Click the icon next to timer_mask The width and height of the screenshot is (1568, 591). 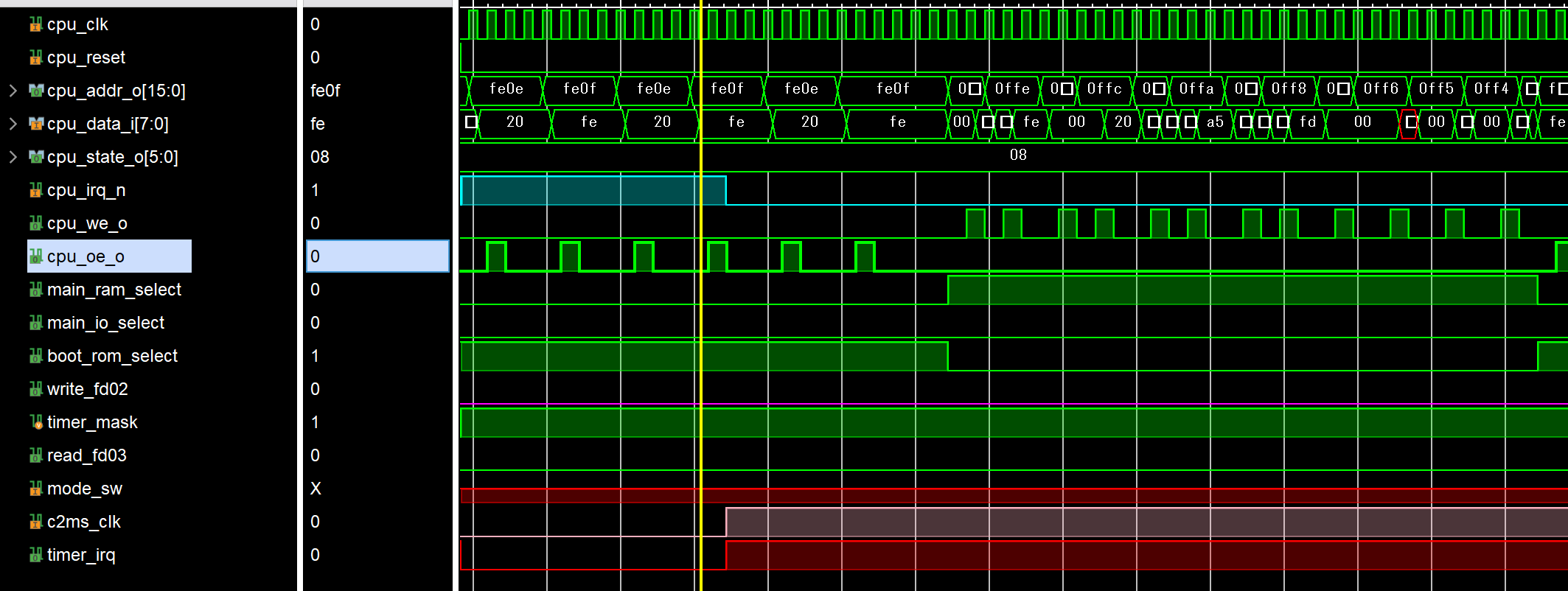tap(35, 422)
